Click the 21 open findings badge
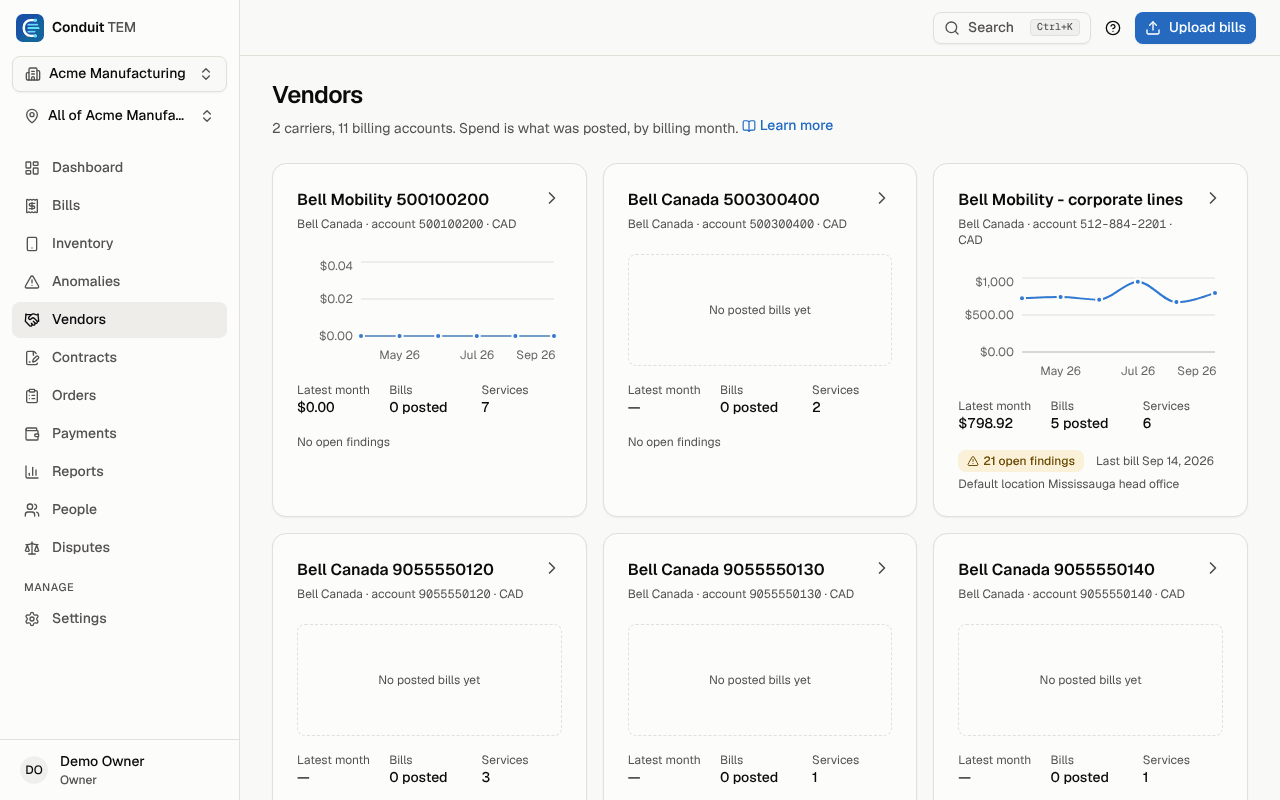This screenshot has width=1280, height=800. (x=1020, y=461)
